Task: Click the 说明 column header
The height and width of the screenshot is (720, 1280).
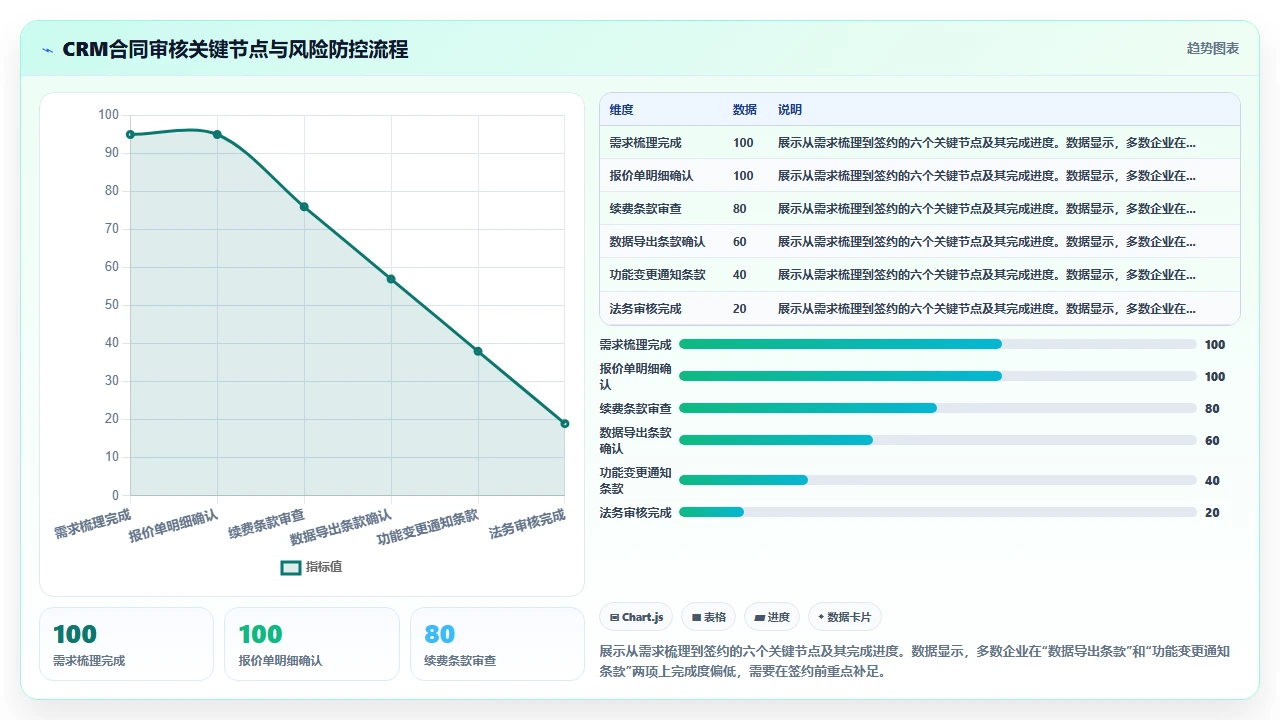Action: point(790,110)
